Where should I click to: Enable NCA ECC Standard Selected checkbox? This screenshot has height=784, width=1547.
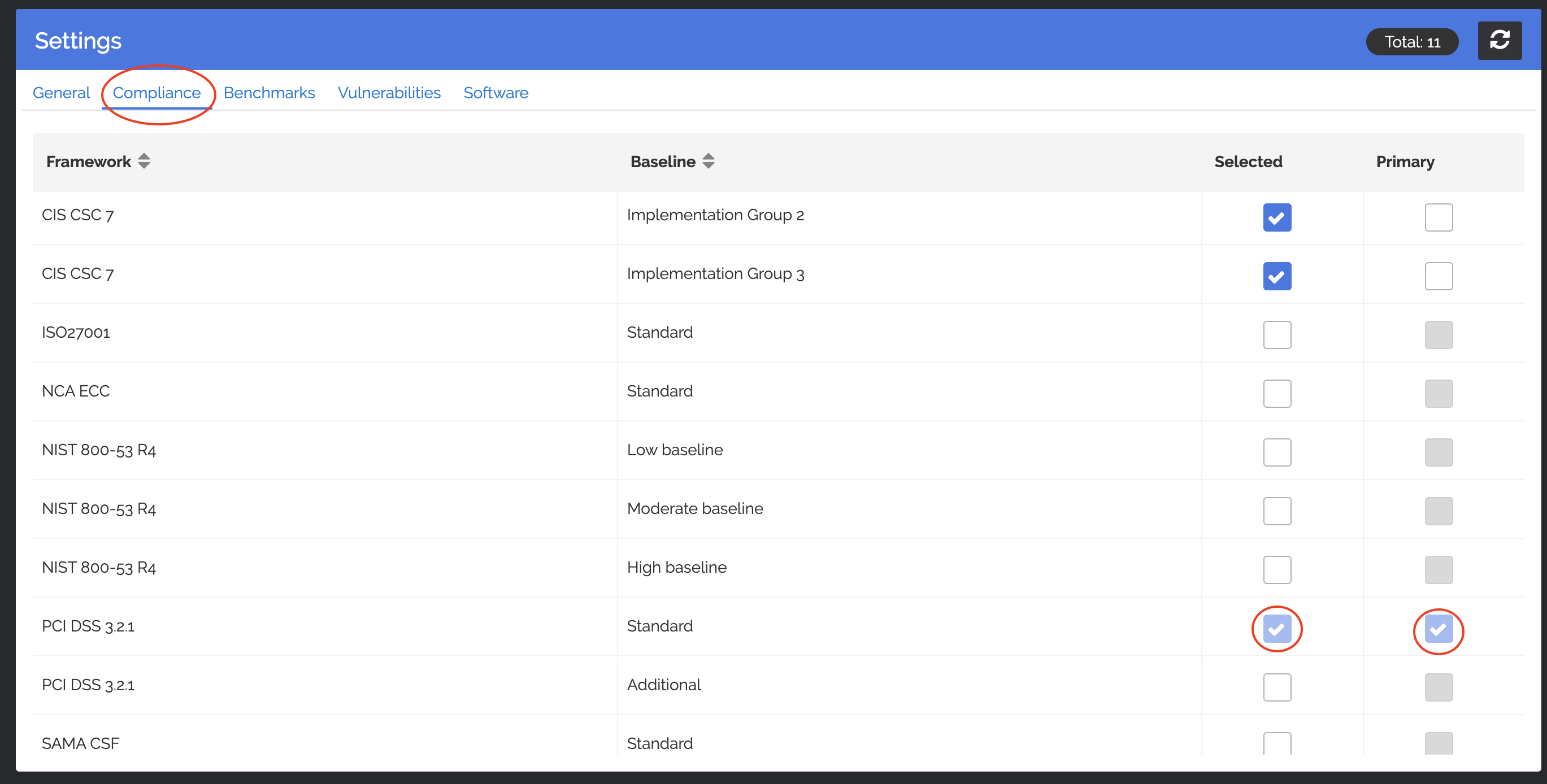click(x=1277, y=394)
